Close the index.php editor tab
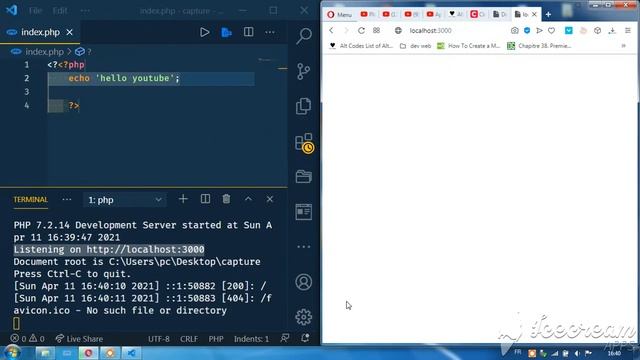 coord(70,32)
